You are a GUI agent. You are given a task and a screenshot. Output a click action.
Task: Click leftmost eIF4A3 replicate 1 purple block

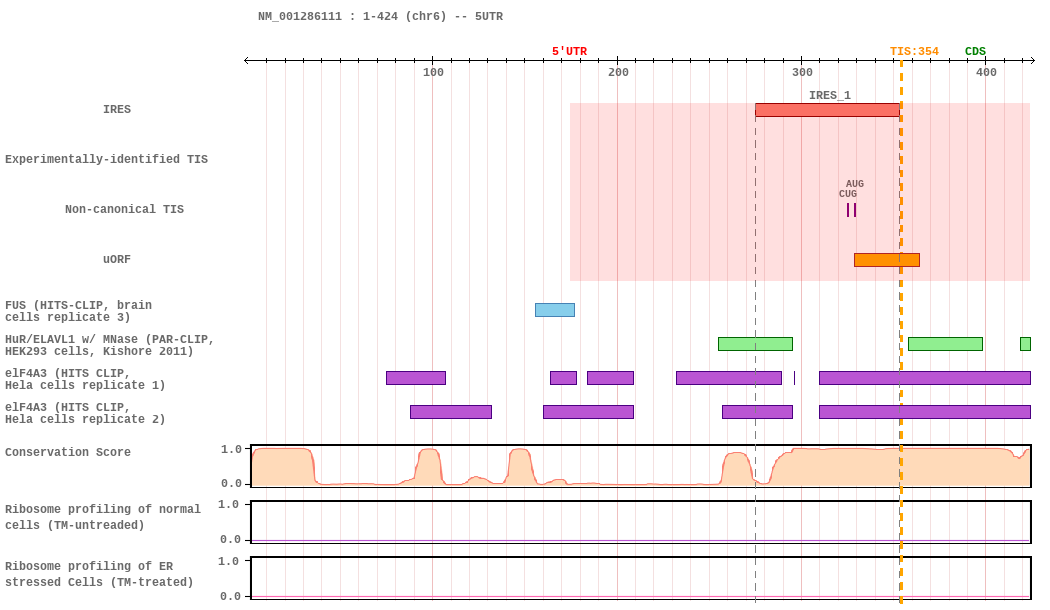click(416, 378)
